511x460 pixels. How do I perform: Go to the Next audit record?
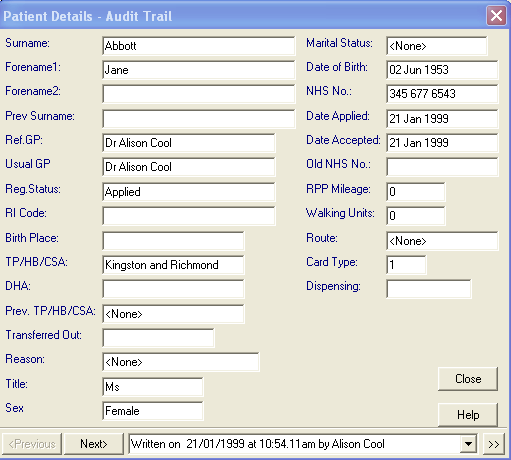tap(94, 444)
